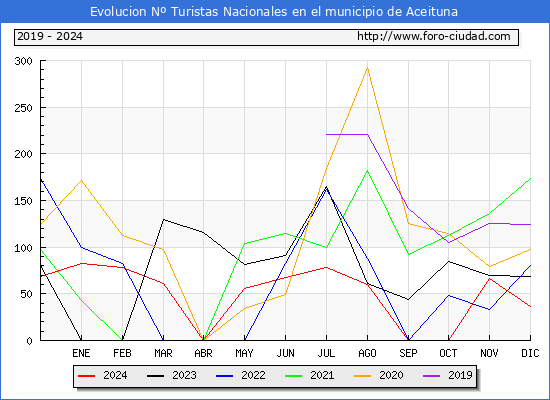Select the 2024 legend label
This screenshot has height=400, width=550.
click(115, 375)
